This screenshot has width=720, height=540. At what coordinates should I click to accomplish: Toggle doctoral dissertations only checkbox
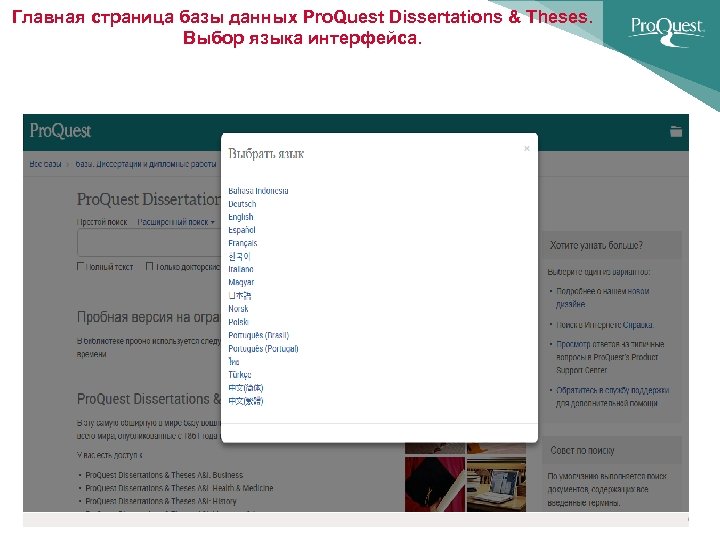149,266
